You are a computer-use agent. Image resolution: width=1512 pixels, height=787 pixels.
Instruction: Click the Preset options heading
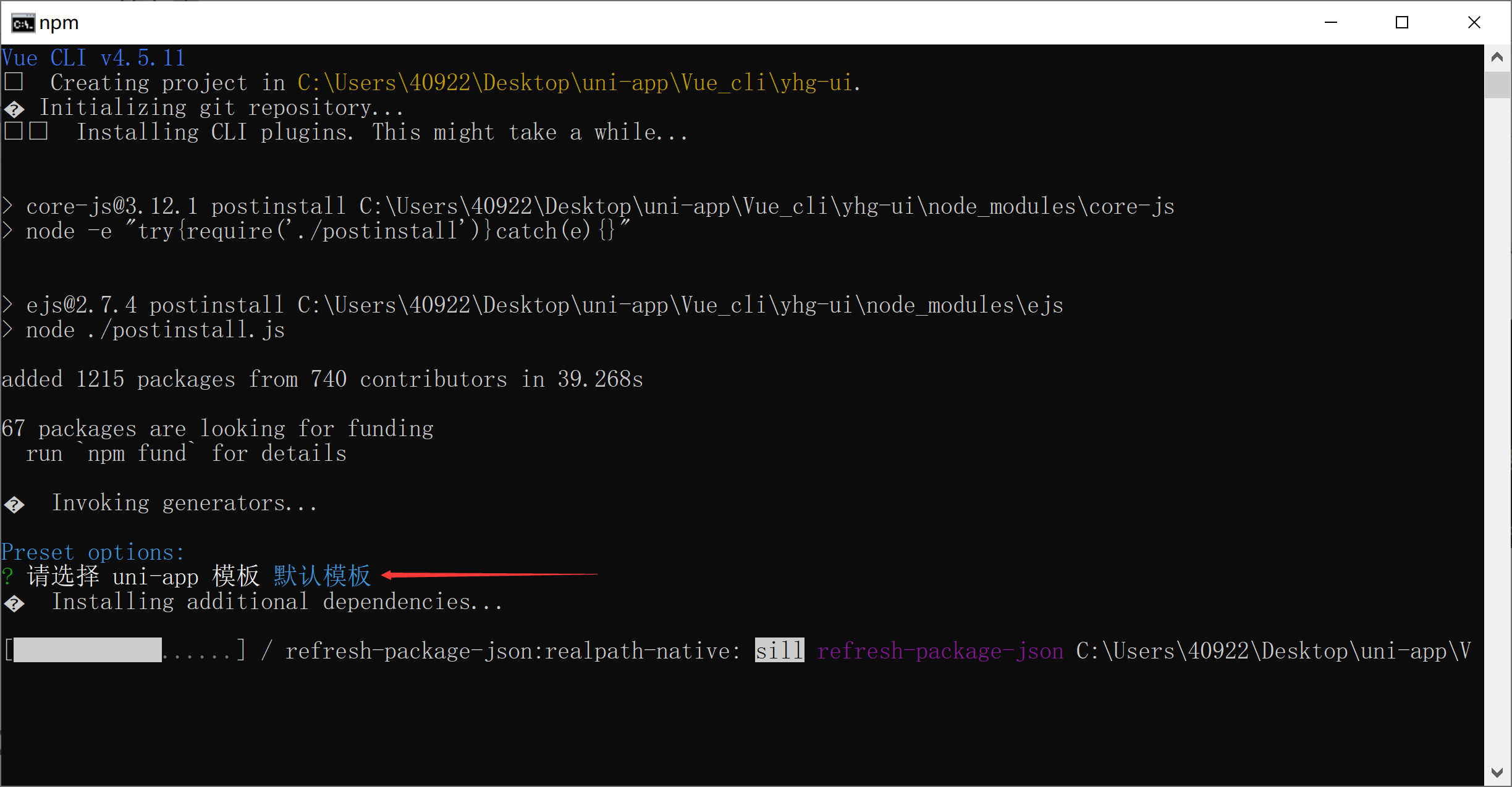[93, 552]
